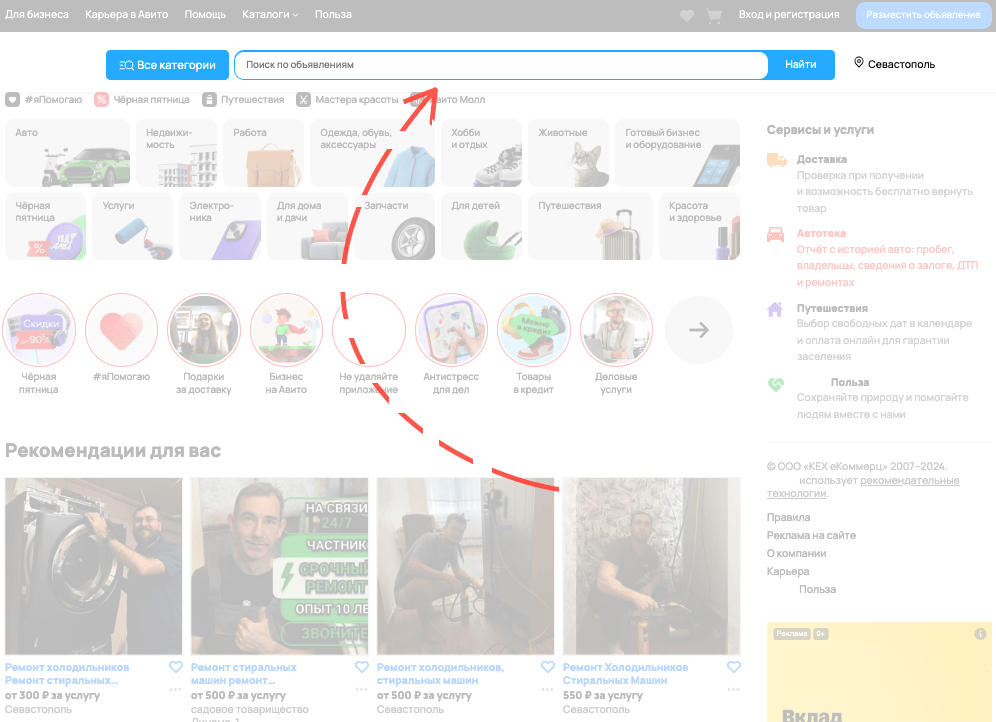
Task: Open the Услуги category tile
Action: pos(133,227)
